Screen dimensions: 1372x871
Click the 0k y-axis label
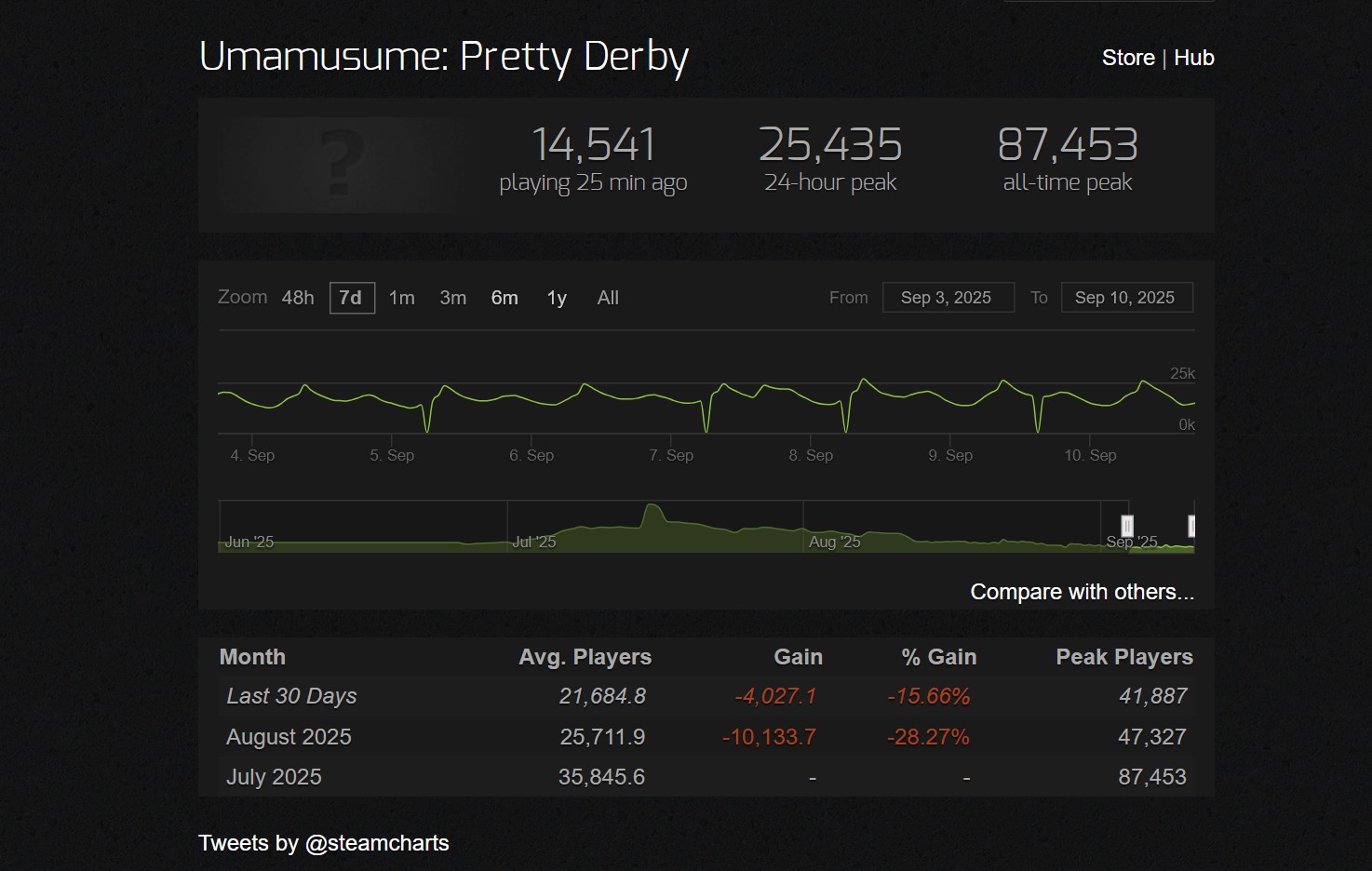(1187, 424)
